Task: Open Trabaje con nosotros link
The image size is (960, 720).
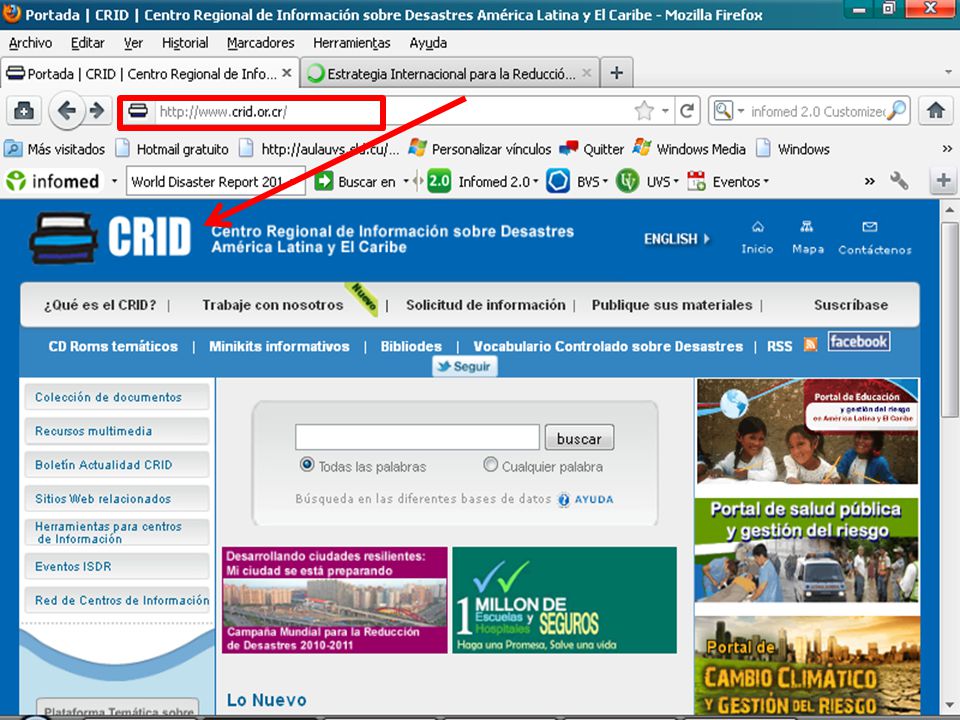Action: click(x=272, y=305)
